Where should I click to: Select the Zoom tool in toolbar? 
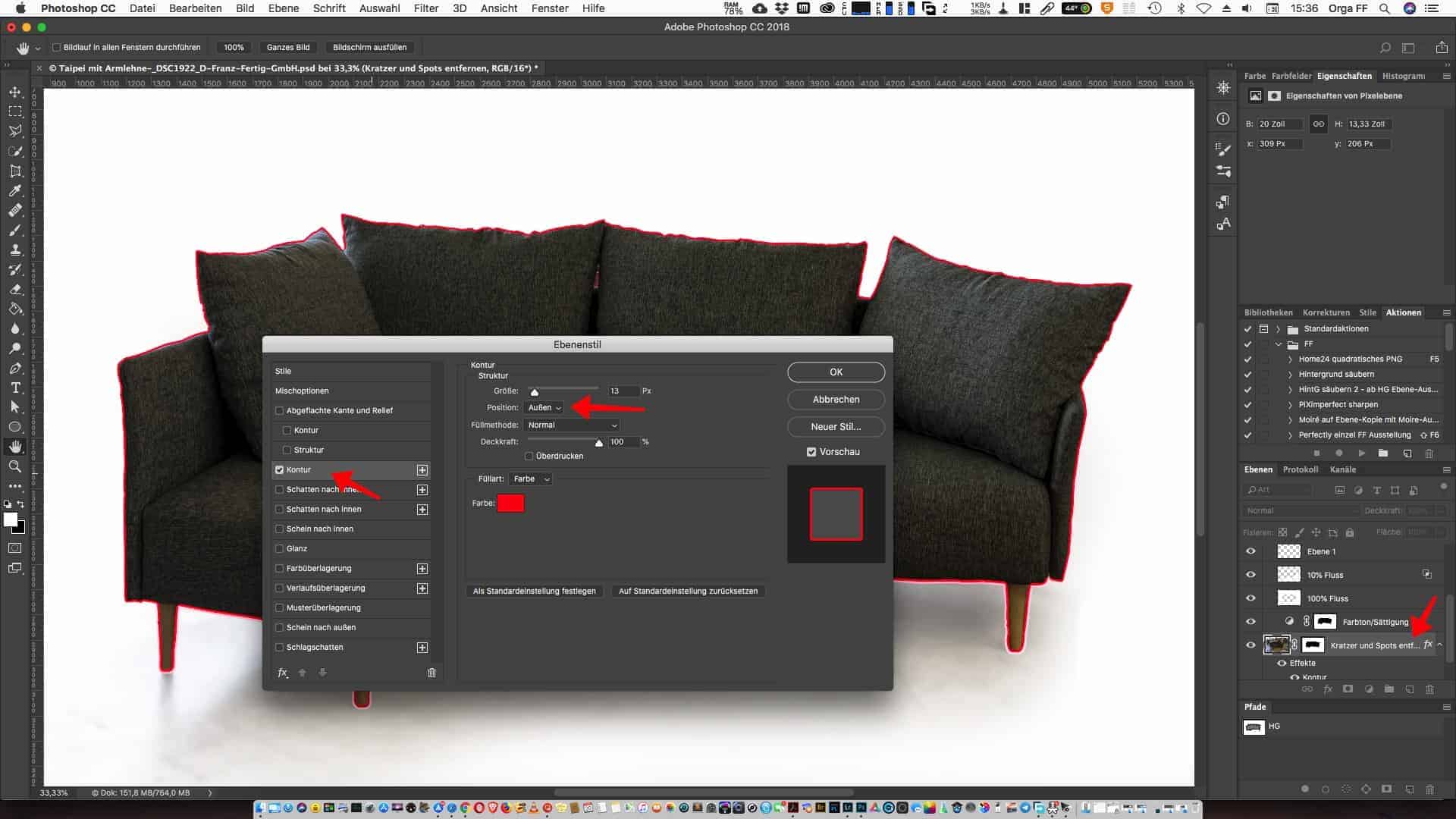[x=15, y=466]
